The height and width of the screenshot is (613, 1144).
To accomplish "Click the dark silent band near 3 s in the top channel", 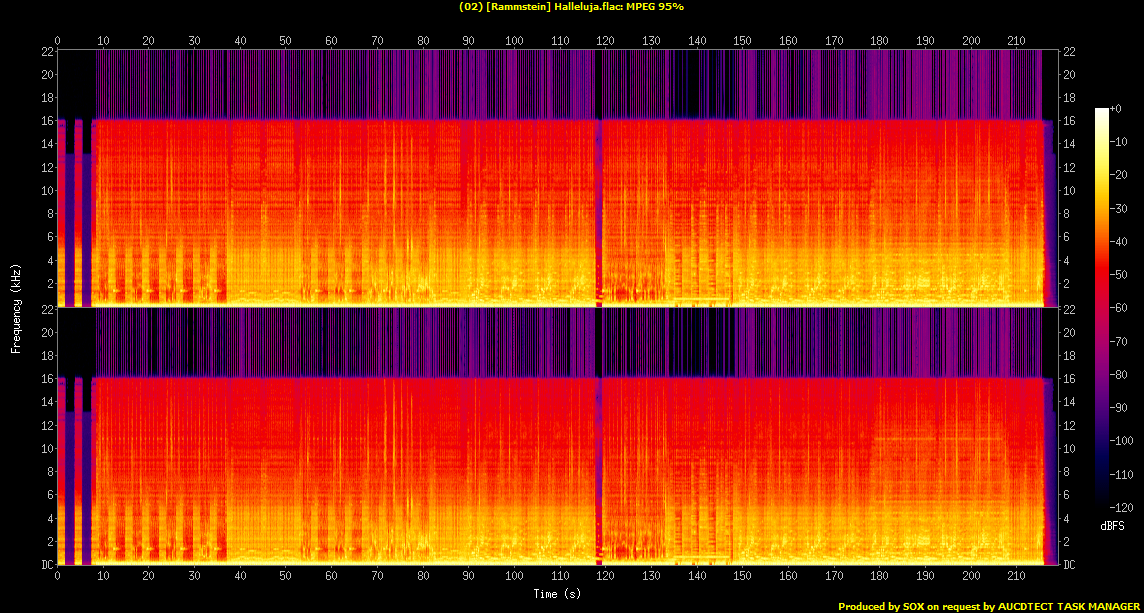I will (69, 210).
